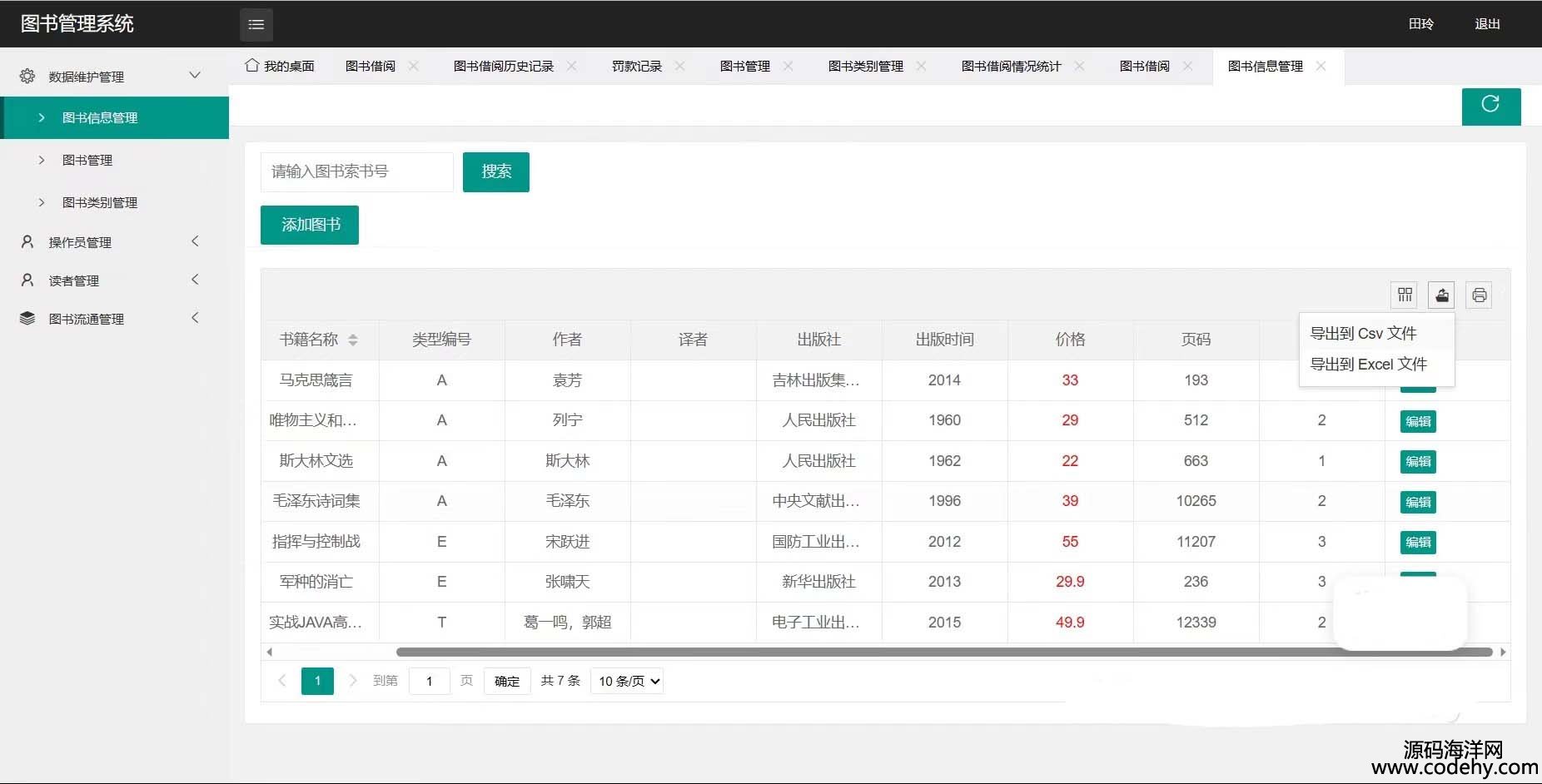The image size is (1542, 784).
Task: Open the 10 条/页 page size dropdown
Action: point(627,681)
